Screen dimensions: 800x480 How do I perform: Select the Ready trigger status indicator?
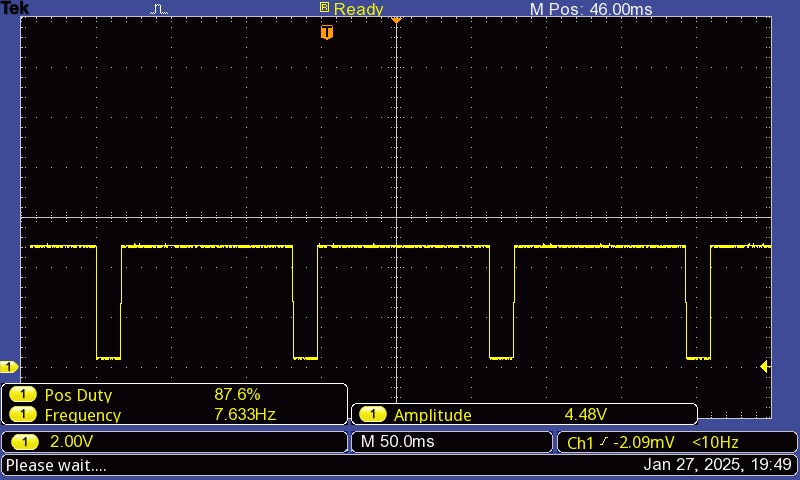coord(351,9)
